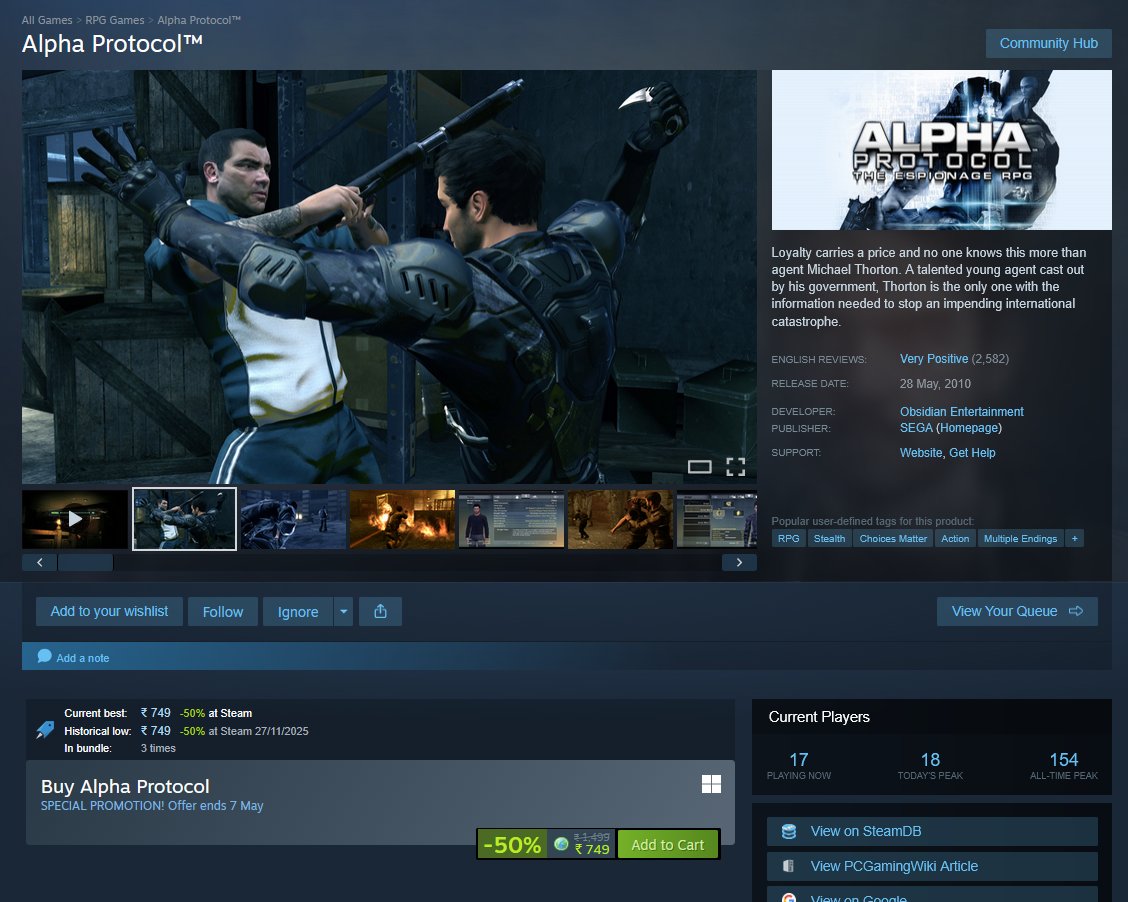Open the Multiple Endings tag
The image size is (1128, 902).
pos(1020,538)
